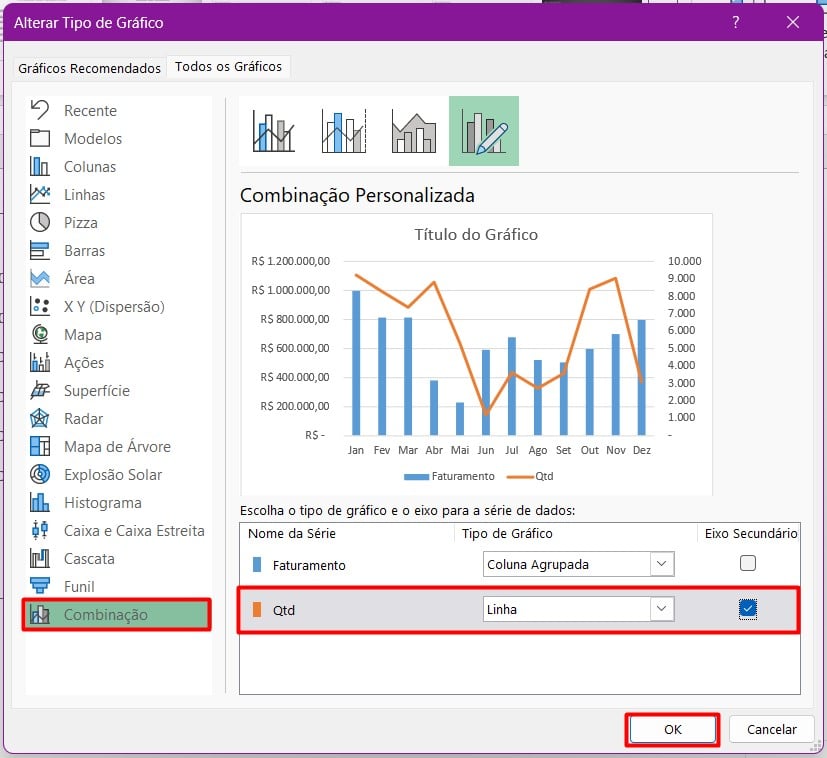
Task: Click the orange Qtd series color swatch
Action: point(257,609)
